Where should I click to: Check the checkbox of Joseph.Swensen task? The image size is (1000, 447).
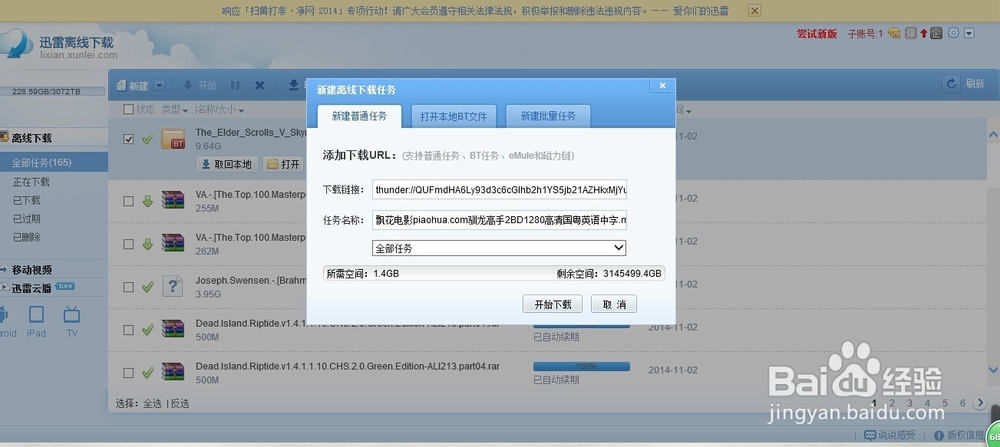coord(128,287)
